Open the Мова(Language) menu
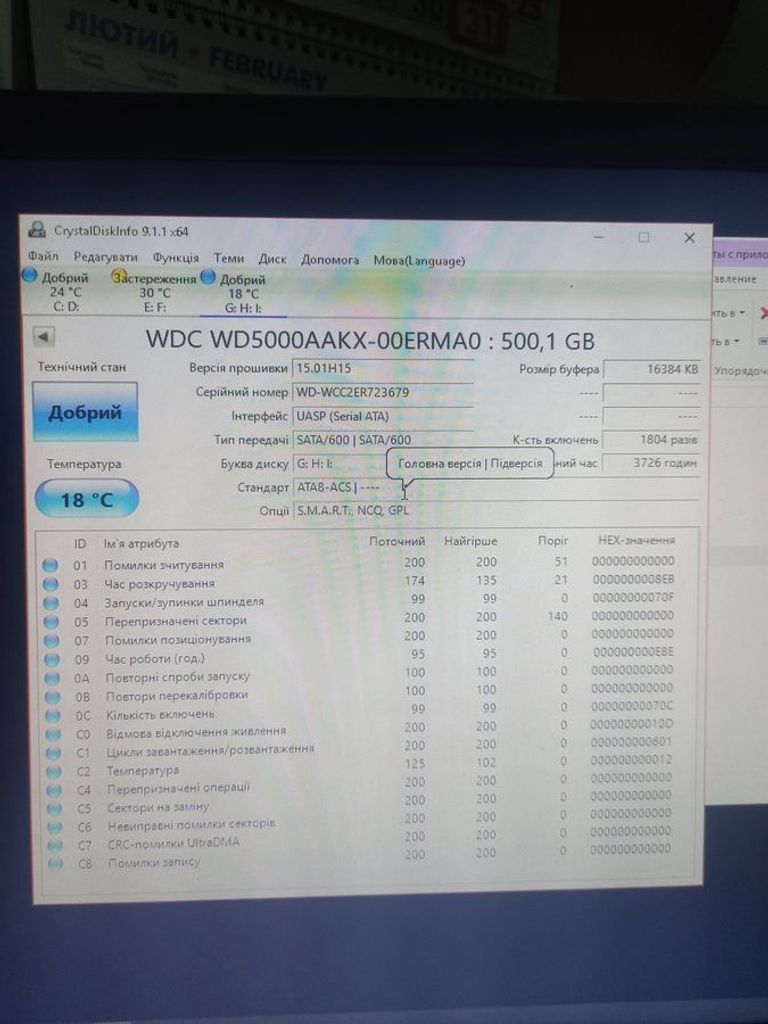The height and width of the screenshot is (1024, 768). click(x=419, y=261)
